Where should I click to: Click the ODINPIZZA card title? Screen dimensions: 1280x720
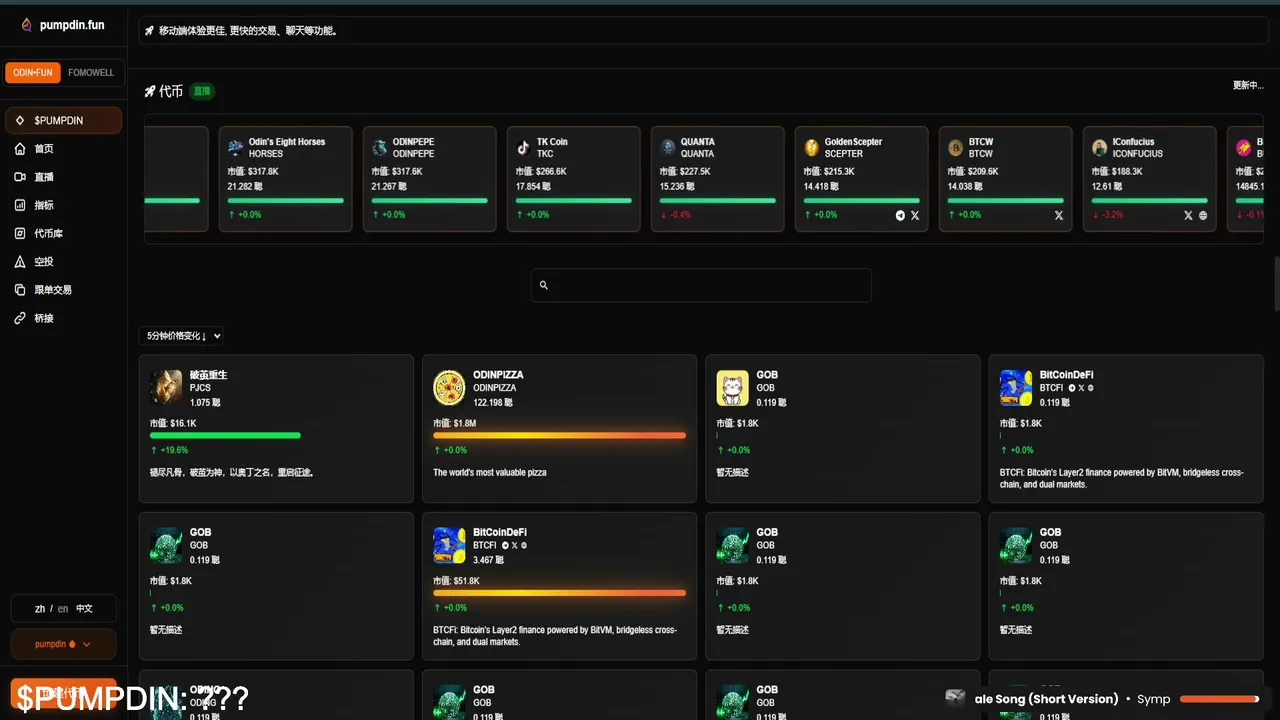(x=498, y=375)
